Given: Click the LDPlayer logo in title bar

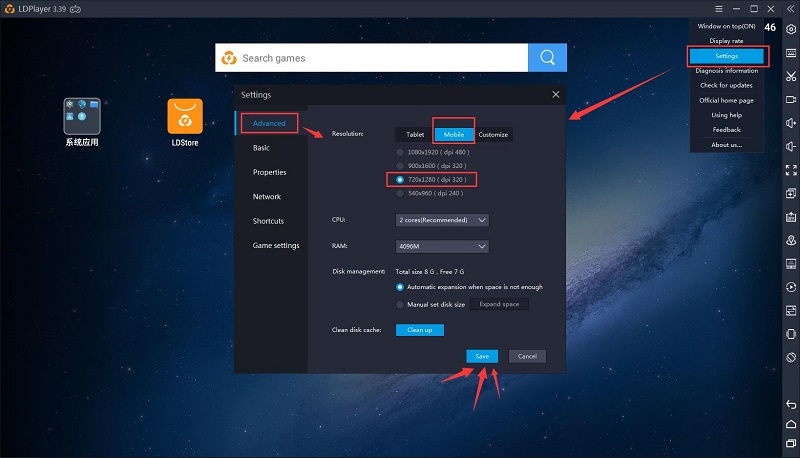Looking at the screenshot, I should click(9, 9).
